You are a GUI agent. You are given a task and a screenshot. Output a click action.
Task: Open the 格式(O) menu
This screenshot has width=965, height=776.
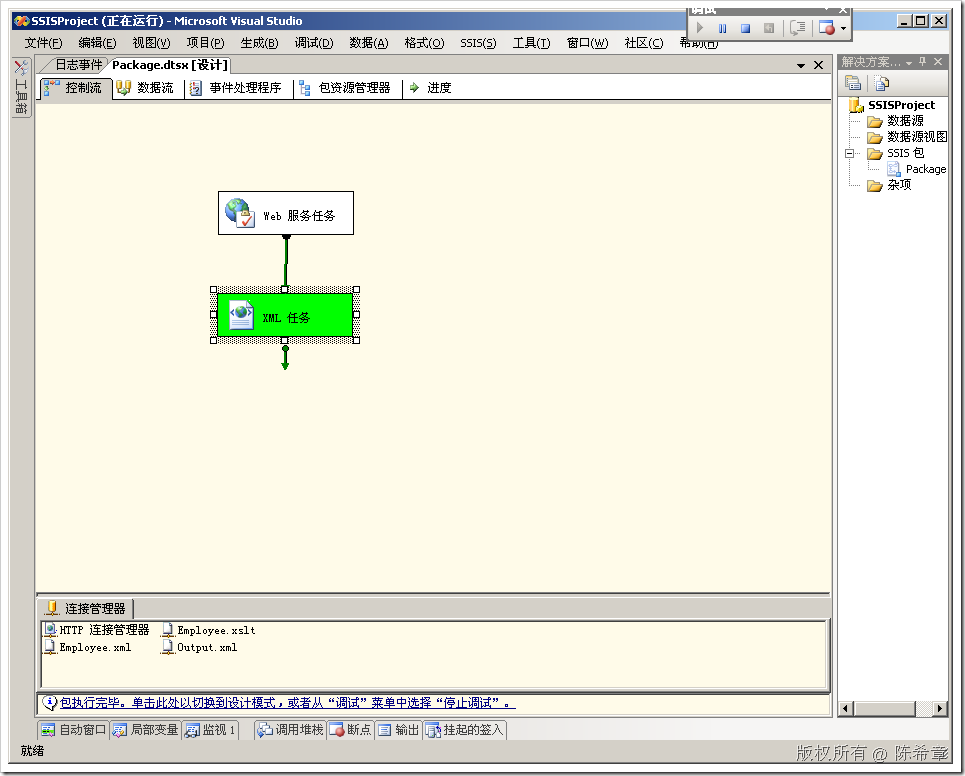click(424, 43)
